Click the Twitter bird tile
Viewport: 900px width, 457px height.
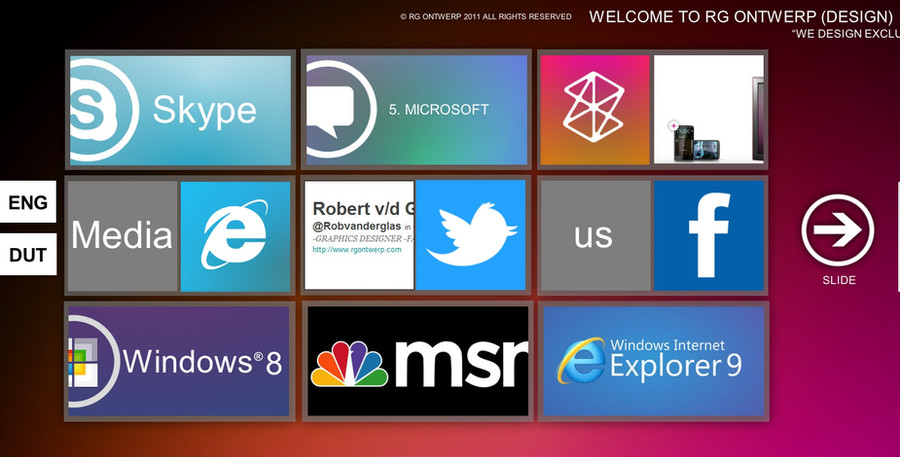point(471,235)
